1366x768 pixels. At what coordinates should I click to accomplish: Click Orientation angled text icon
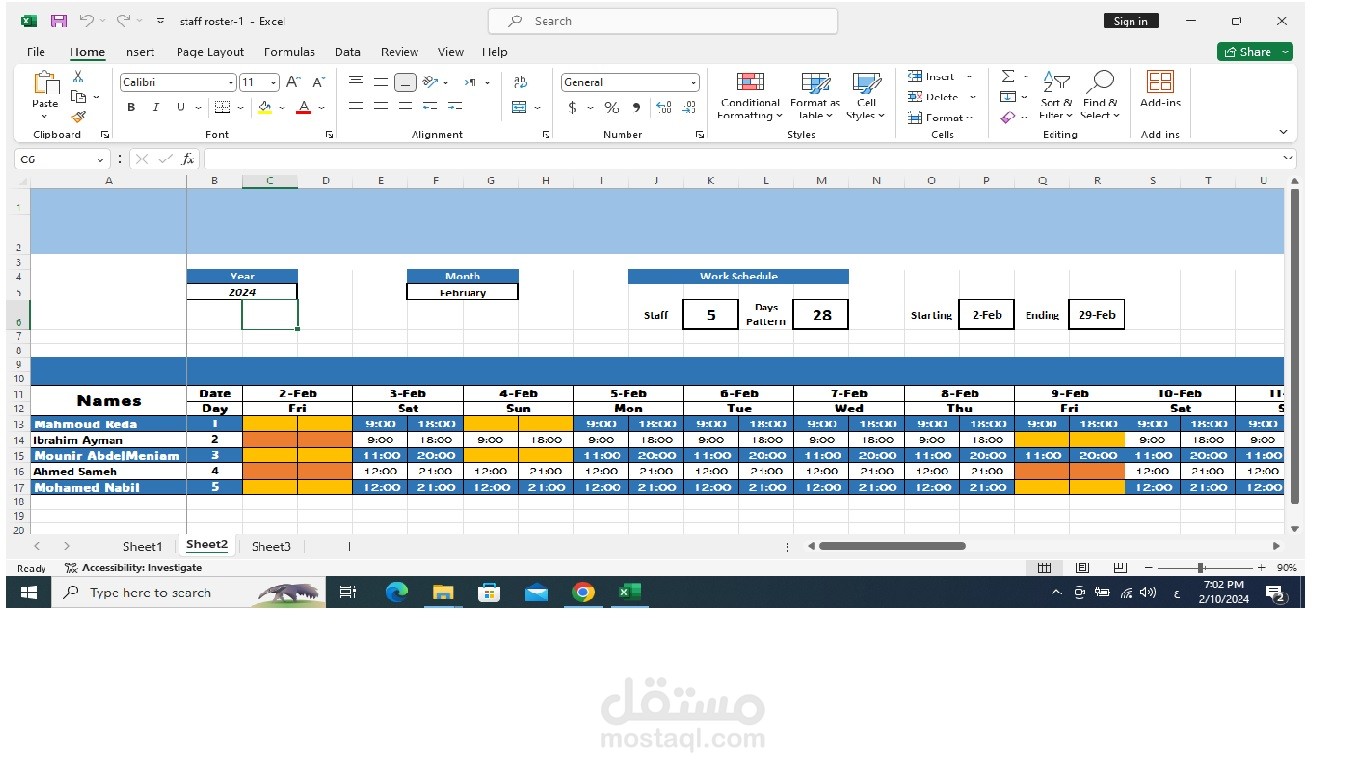point(430,82)
